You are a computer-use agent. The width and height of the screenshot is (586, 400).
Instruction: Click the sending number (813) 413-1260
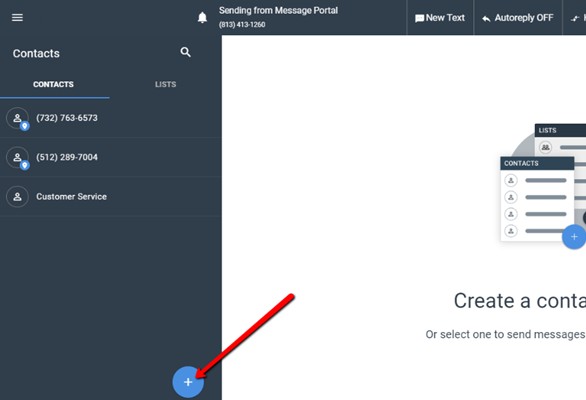point(242,25)
